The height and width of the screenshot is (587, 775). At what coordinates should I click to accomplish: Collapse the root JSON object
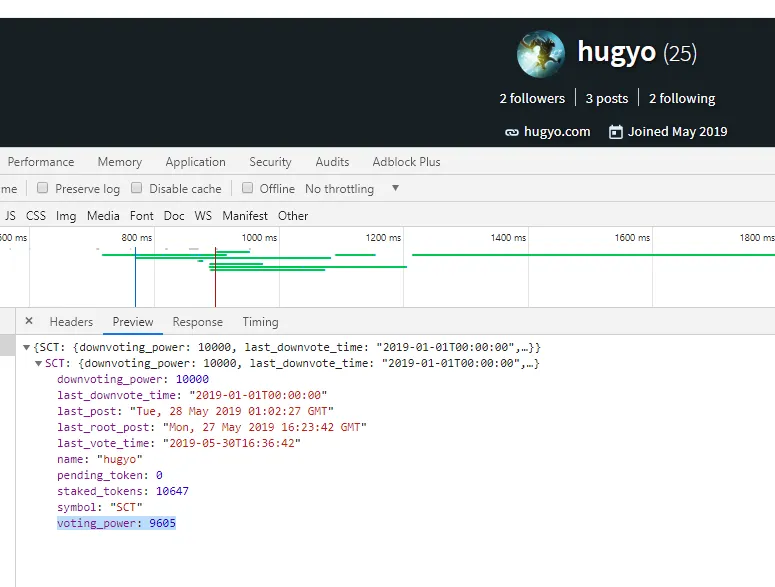(x=27, y=347)
